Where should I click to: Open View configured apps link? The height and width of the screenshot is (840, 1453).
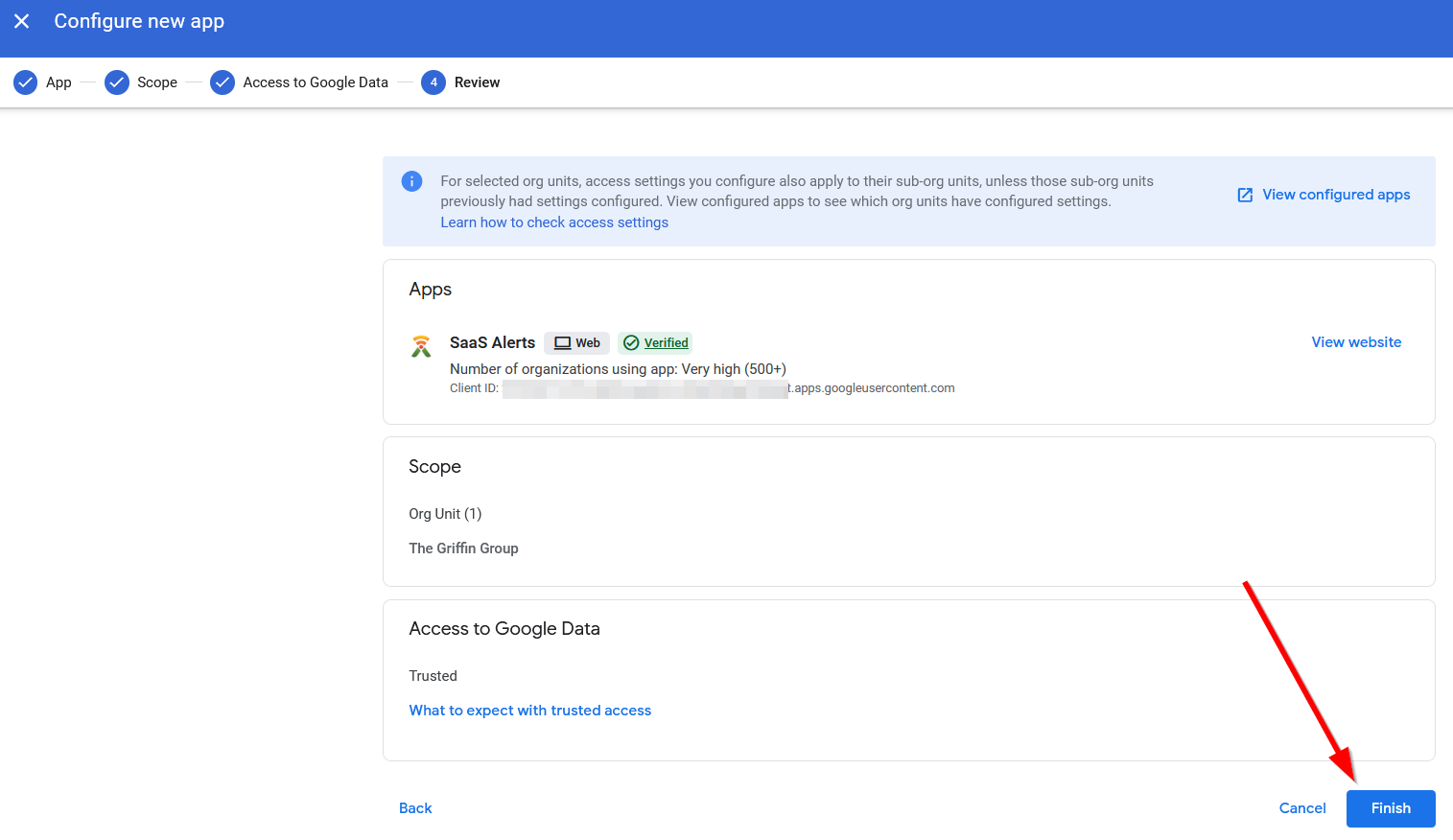tap(1335, 195)
